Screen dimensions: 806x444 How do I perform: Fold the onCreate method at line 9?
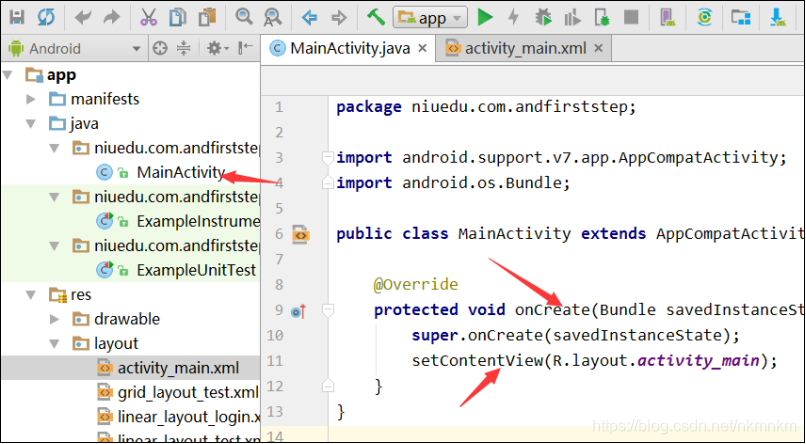327,310
